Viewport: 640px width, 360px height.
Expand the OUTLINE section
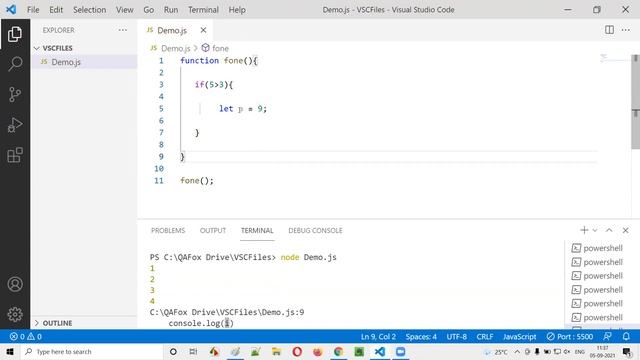pyautogui.click(x=53, y=323)
